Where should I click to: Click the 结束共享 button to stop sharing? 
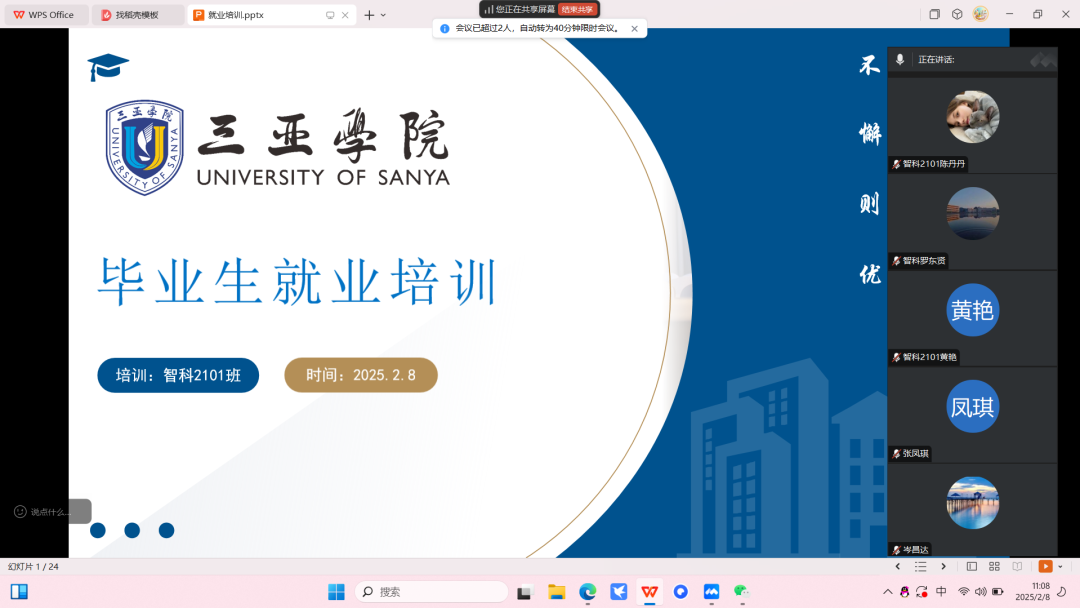tap(576, 8)
